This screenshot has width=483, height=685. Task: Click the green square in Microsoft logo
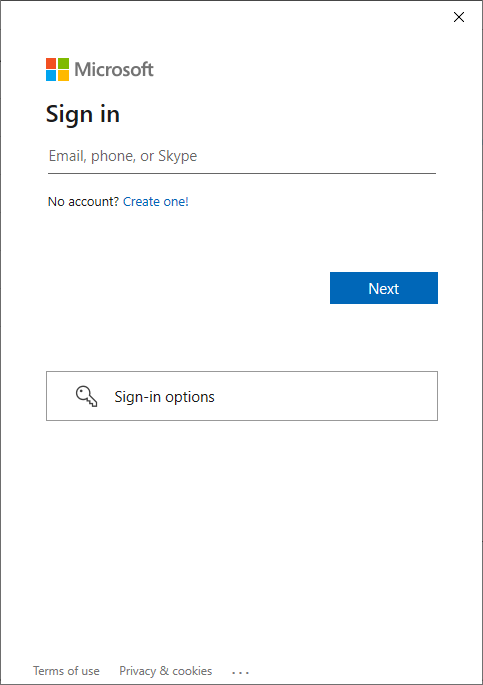(63, 63)
